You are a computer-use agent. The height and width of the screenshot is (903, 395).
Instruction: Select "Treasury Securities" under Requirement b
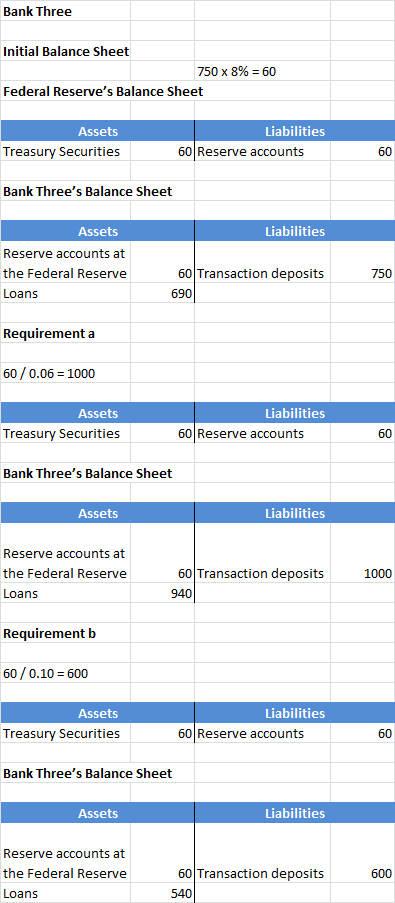pyautogui.click(x=65, y=733)
